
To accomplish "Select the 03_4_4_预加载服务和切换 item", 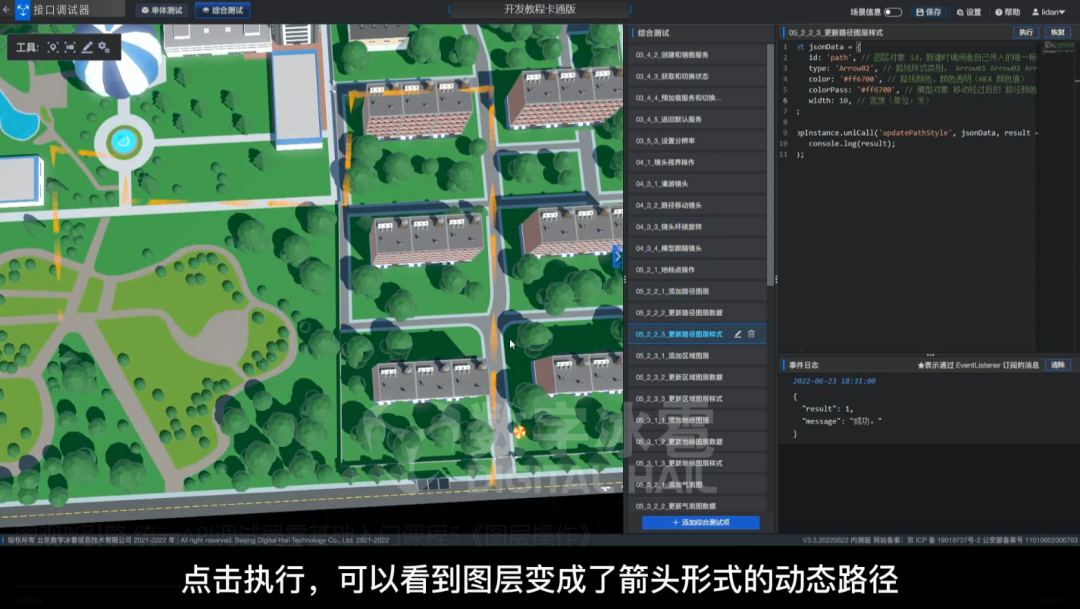I will [x=696, y=98].
